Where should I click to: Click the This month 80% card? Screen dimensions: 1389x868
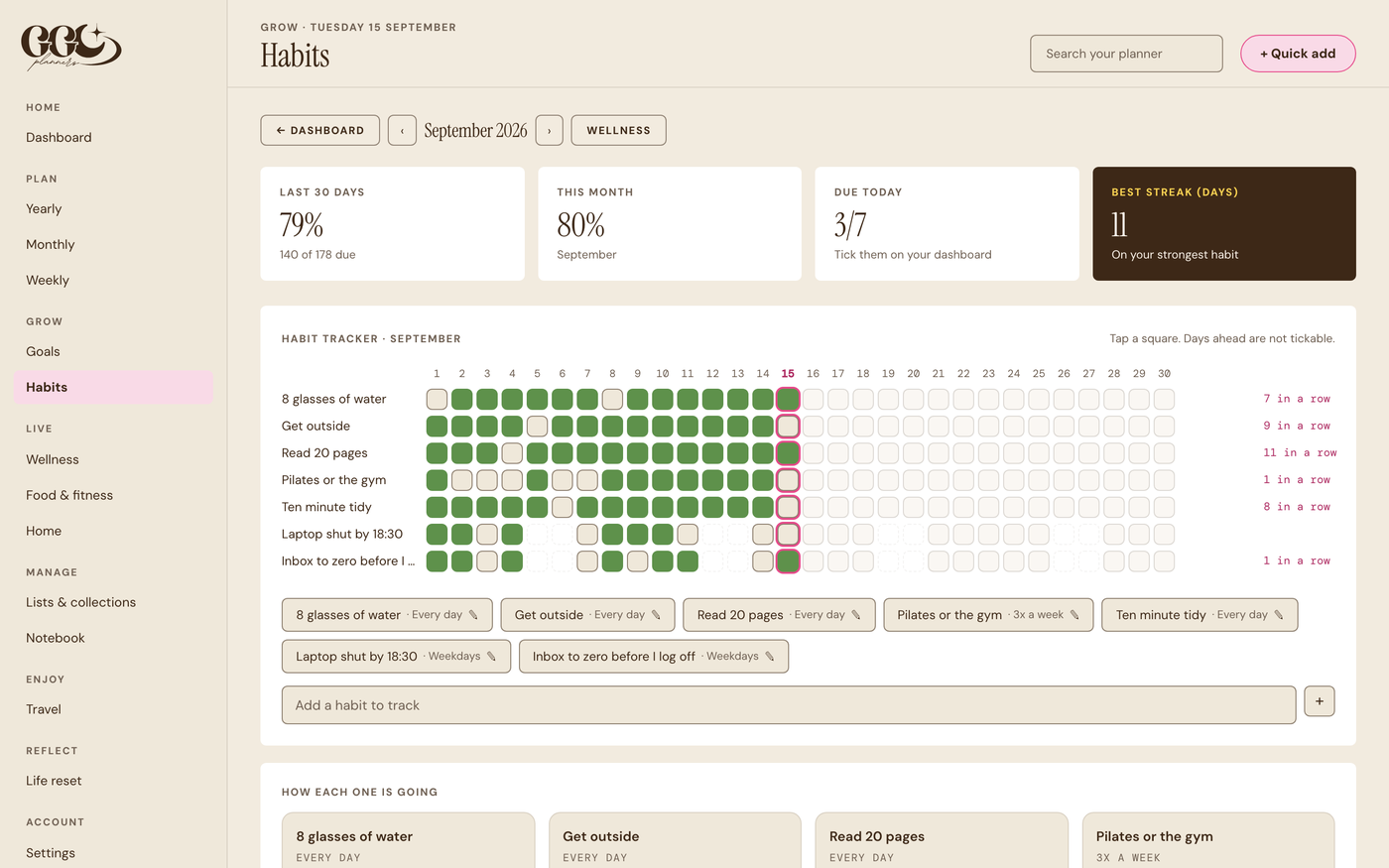(670, 224)
